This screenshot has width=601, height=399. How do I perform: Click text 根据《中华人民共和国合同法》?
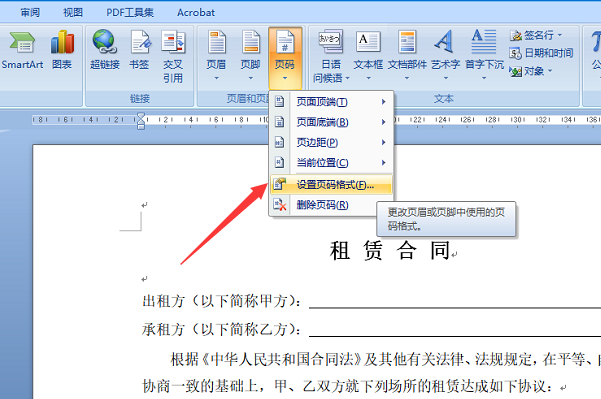[x=266, y=359]
